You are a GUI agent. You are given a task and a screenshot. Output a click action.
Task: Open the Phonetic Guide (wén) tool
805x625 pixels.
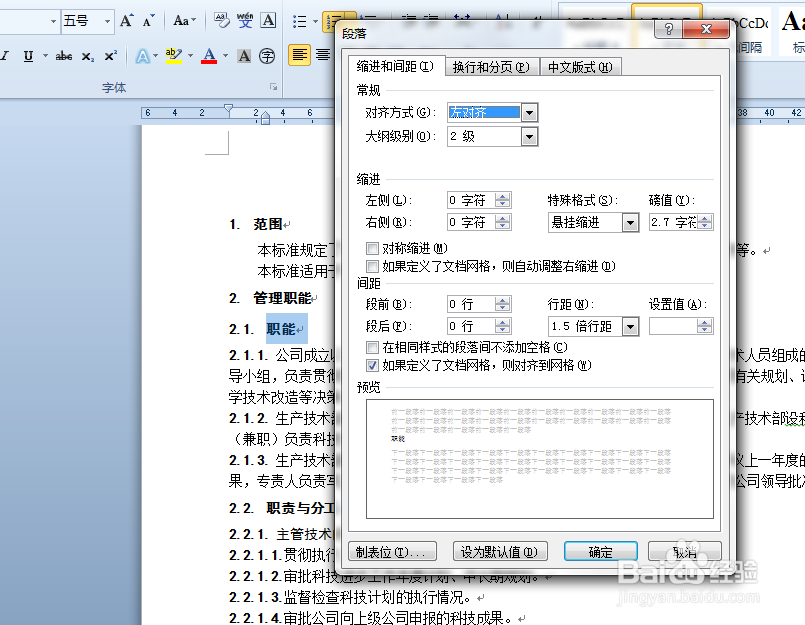tap(245, 21)
